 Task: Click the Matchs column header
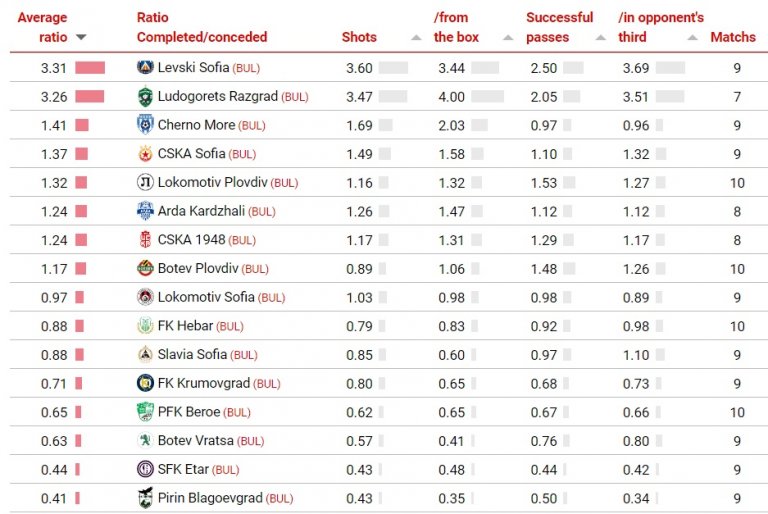click(733, 37)
